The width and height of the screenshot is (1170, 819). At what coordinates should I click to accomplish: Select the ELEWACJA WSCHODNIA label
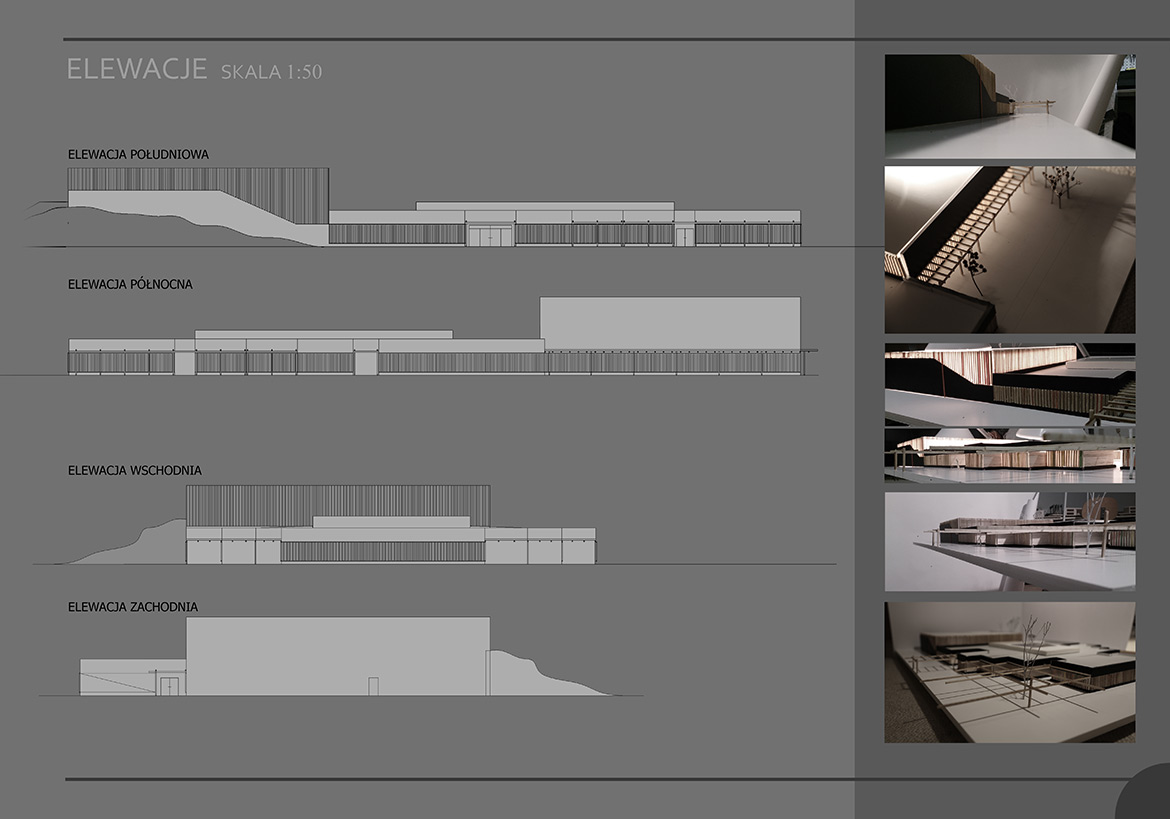click(x=134, y=471)
